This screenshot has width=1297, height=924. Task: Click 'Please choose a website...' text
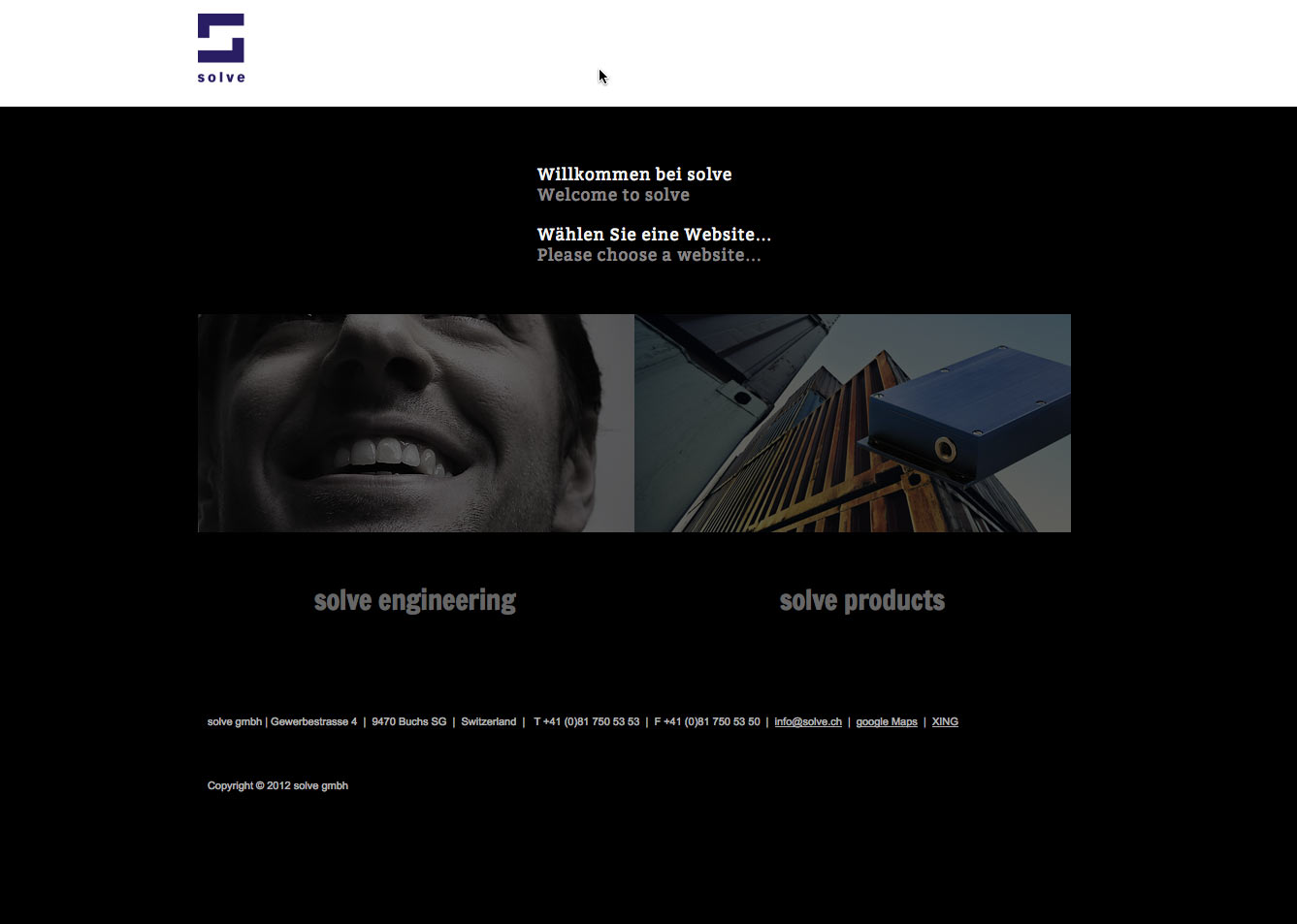click(649, 255)
